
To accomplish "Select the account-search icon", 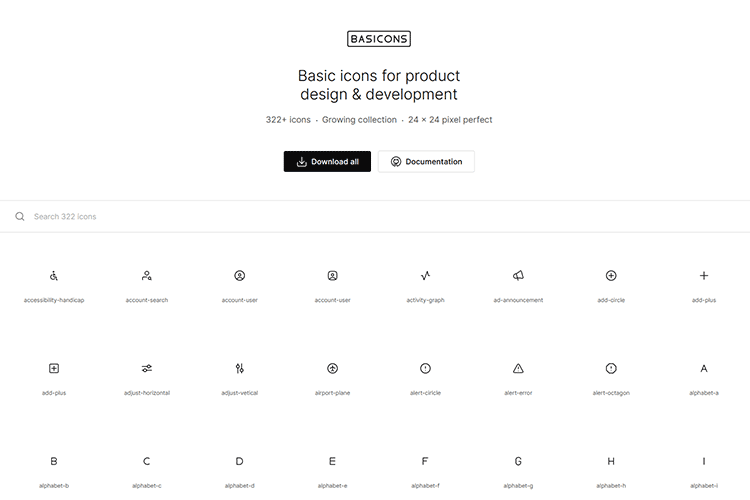I will click(x=147, y=275).
